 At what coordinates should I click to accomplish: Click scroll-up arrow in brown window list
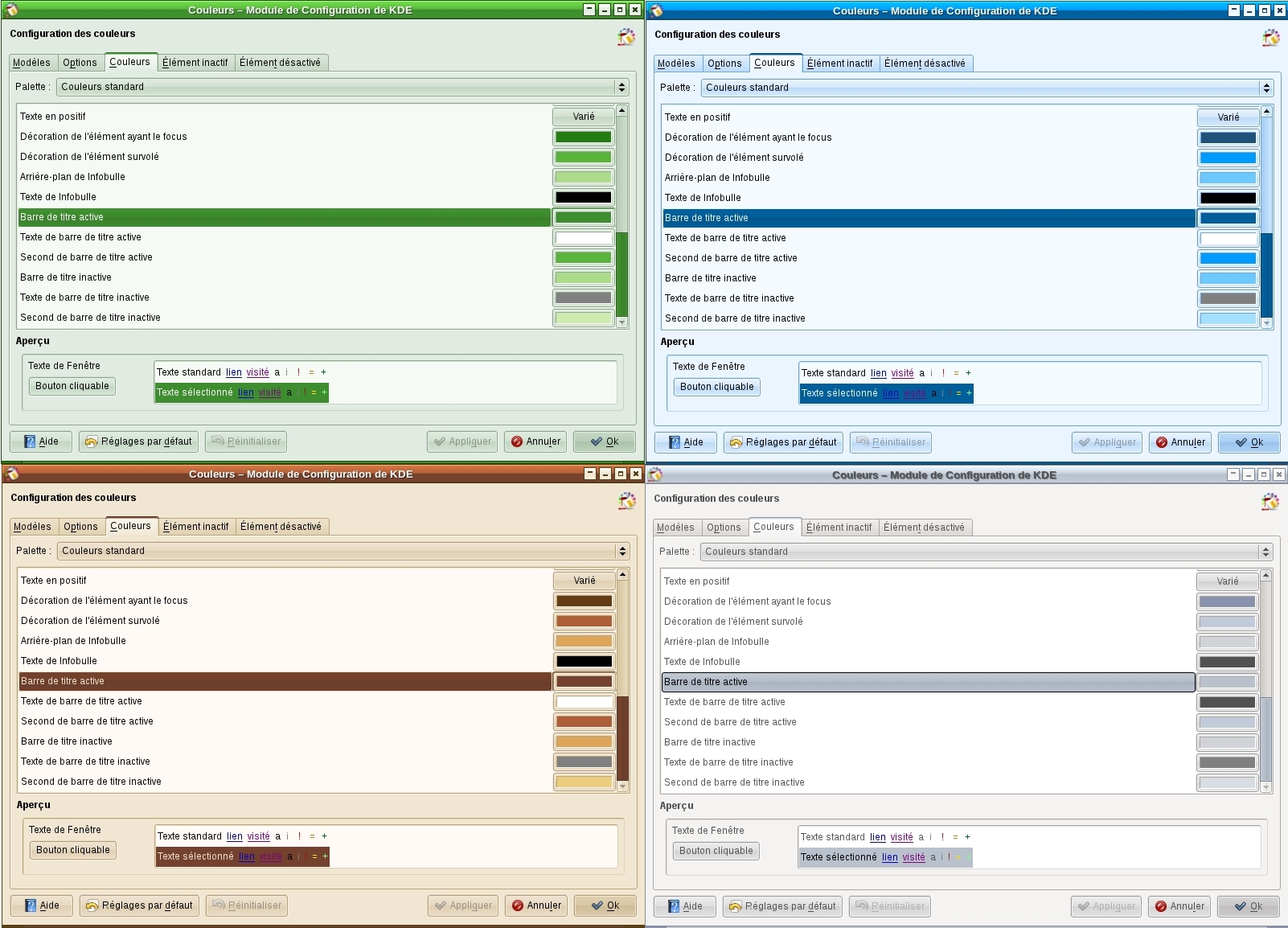(x=622, y=575)
